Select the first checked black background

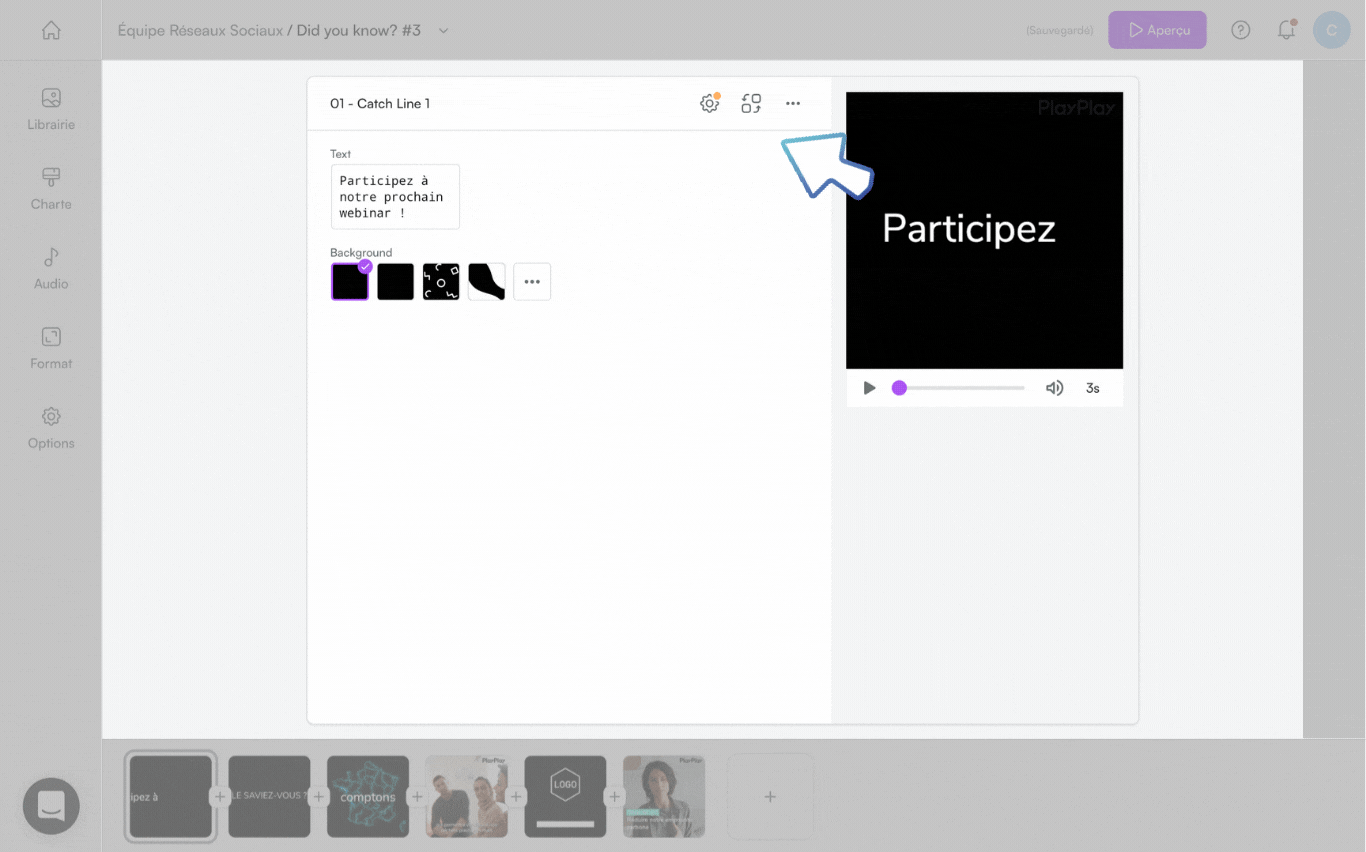click(x=350, y=282)
